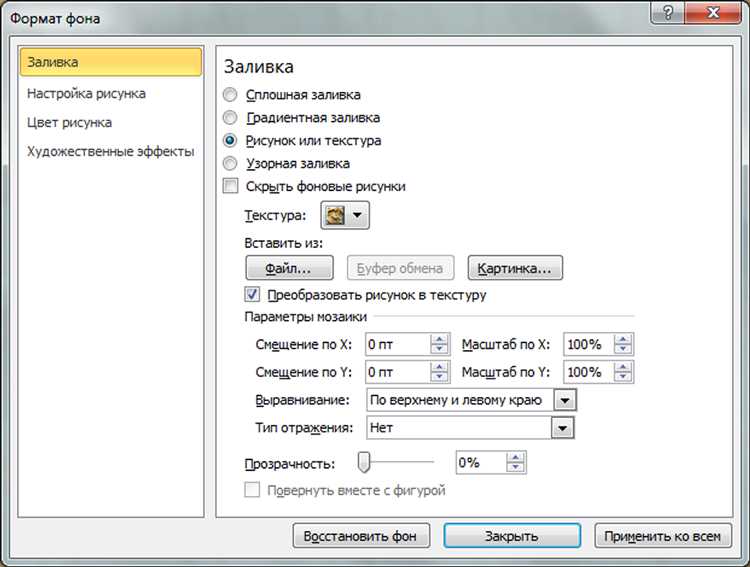The image size is (750, 567).
Task: Click the Файл... button
Action: [289, 268]
